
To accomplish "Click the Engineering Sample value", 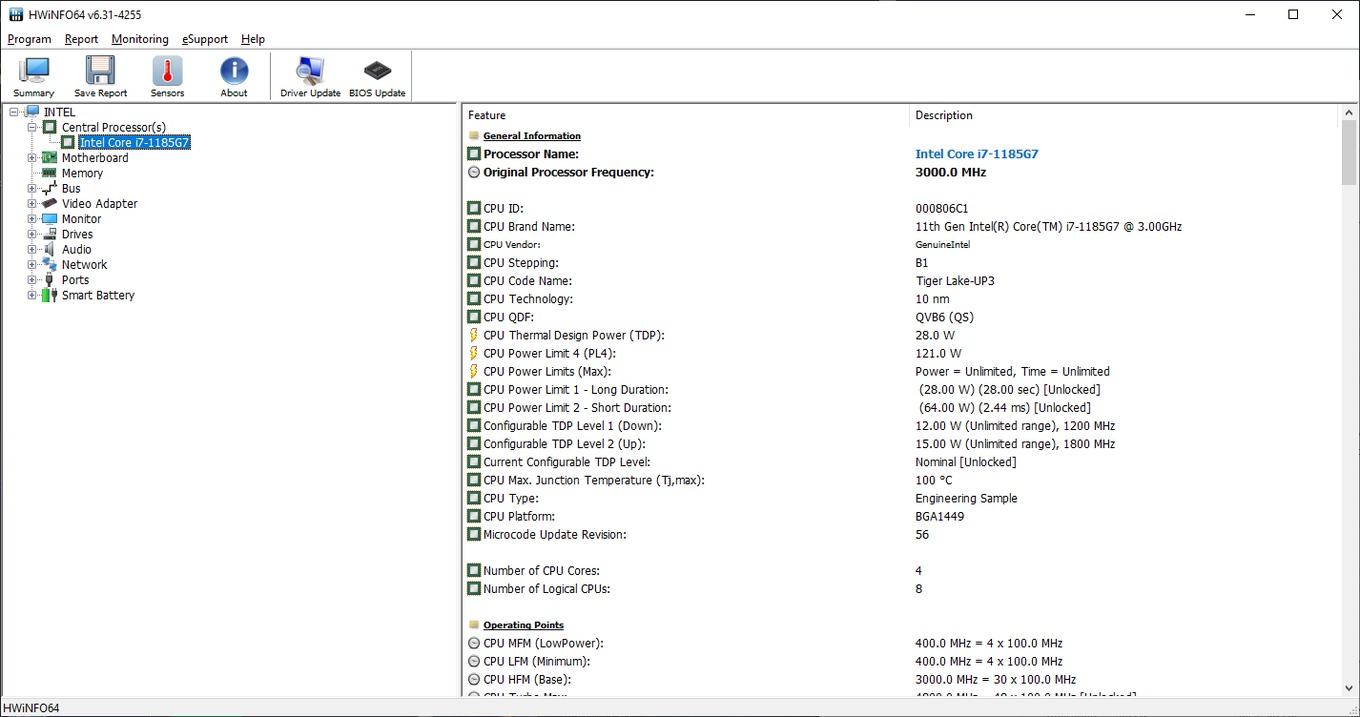I will click(x=966, y=498).
